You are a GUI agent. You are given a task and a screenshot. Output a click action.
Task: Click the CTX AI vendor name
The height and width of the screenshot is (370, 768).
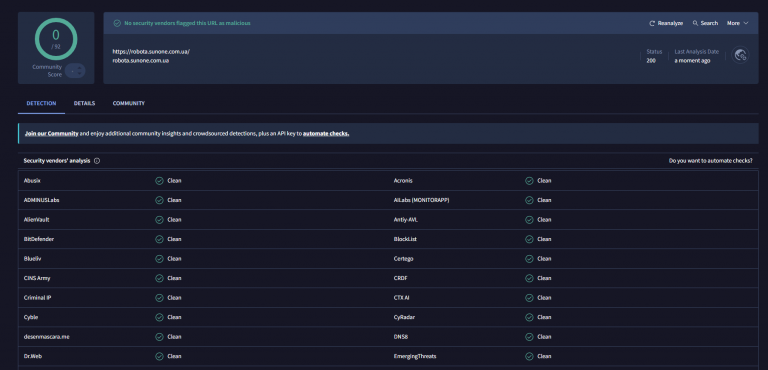(x=401, y=297)
